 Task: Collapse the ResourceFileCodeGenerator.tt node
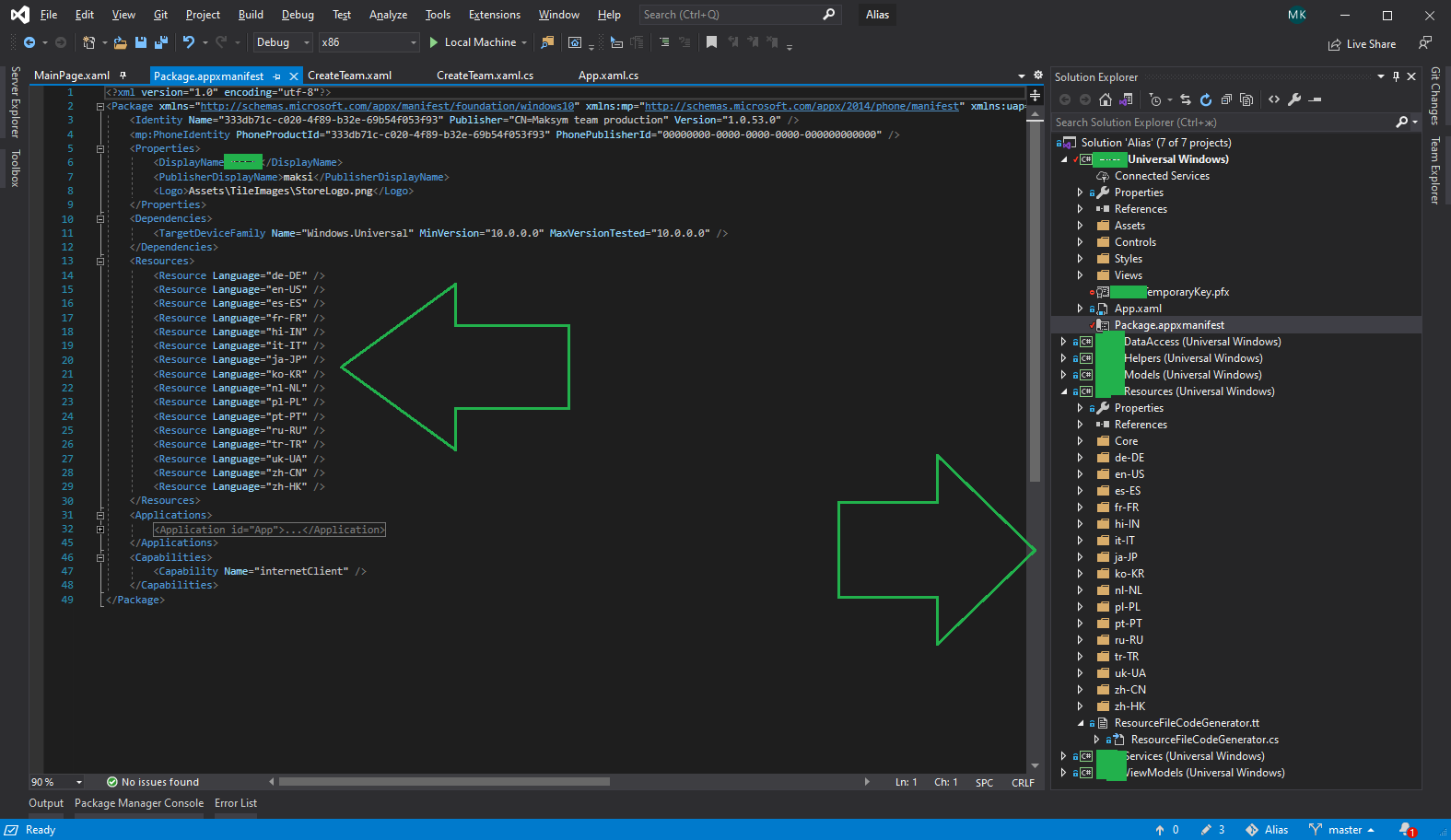[x=1080, y=723]
